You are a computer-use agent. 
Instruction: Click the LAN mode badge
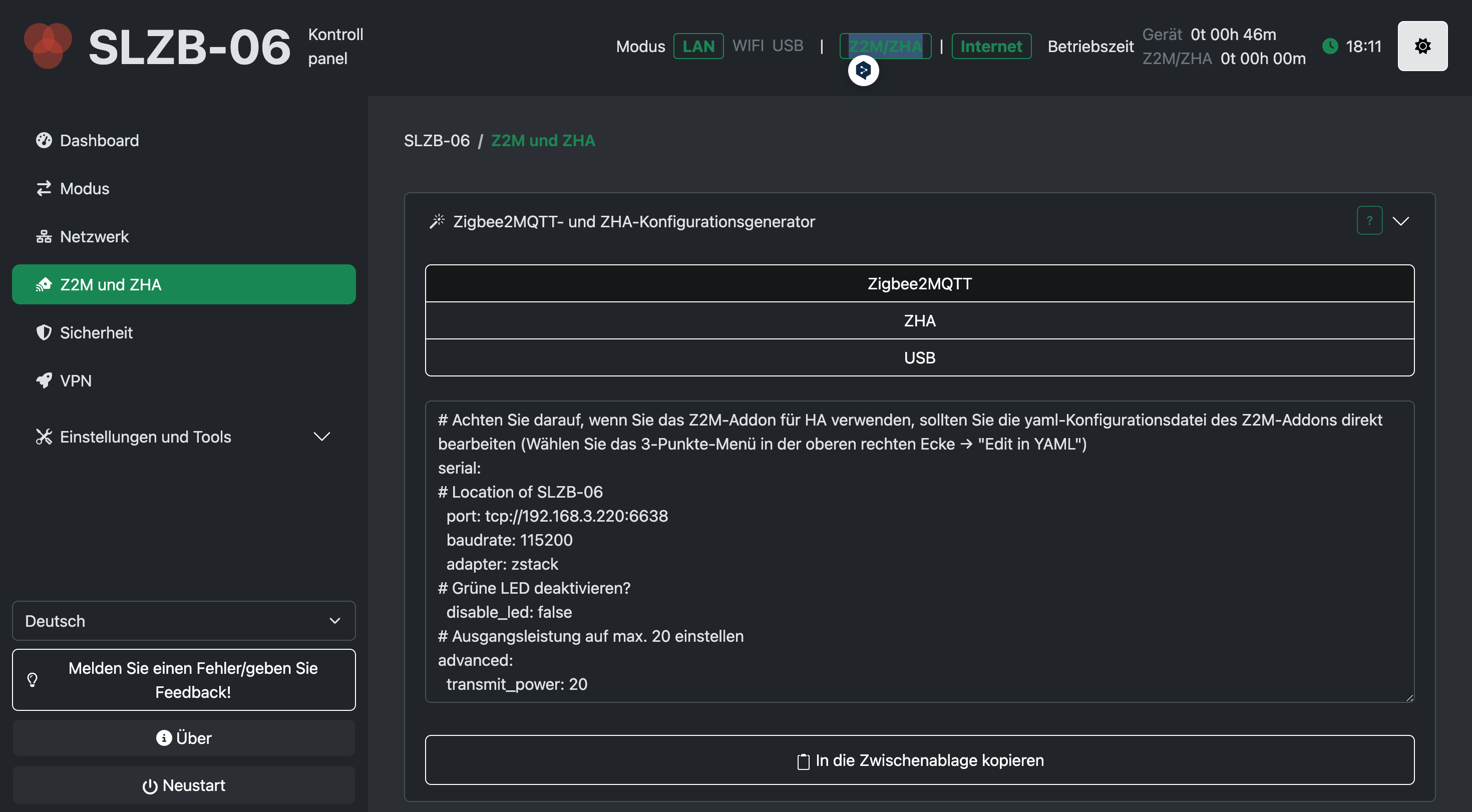[698, 46]
